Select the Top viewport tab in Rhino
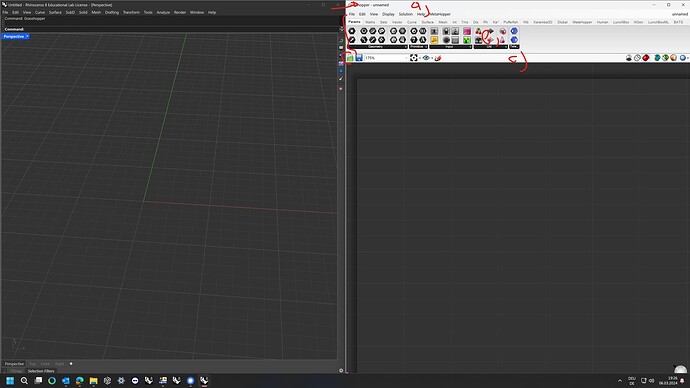 [x=33, y=364]
